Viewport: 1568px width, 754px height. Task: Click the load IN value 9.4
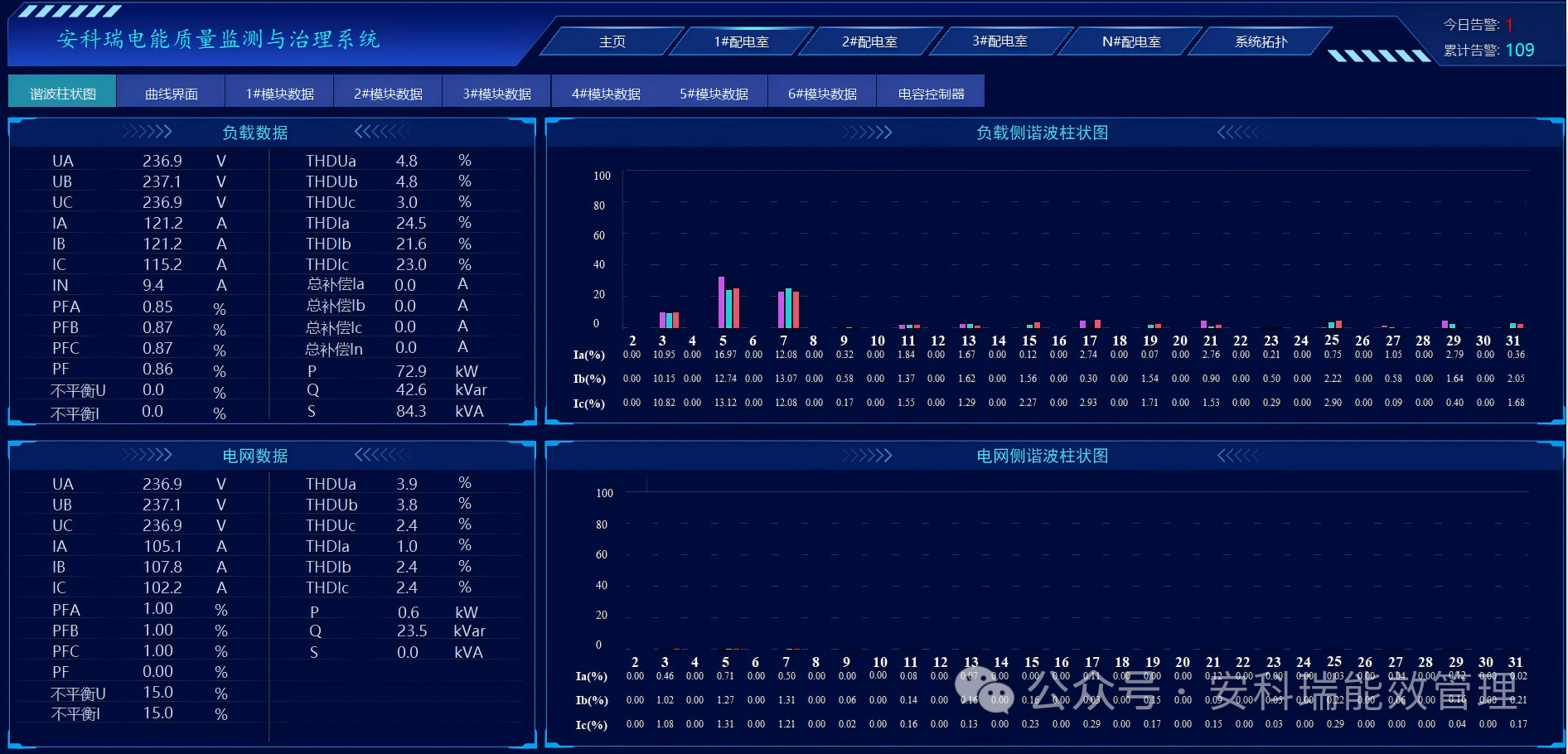pos(153,285)
